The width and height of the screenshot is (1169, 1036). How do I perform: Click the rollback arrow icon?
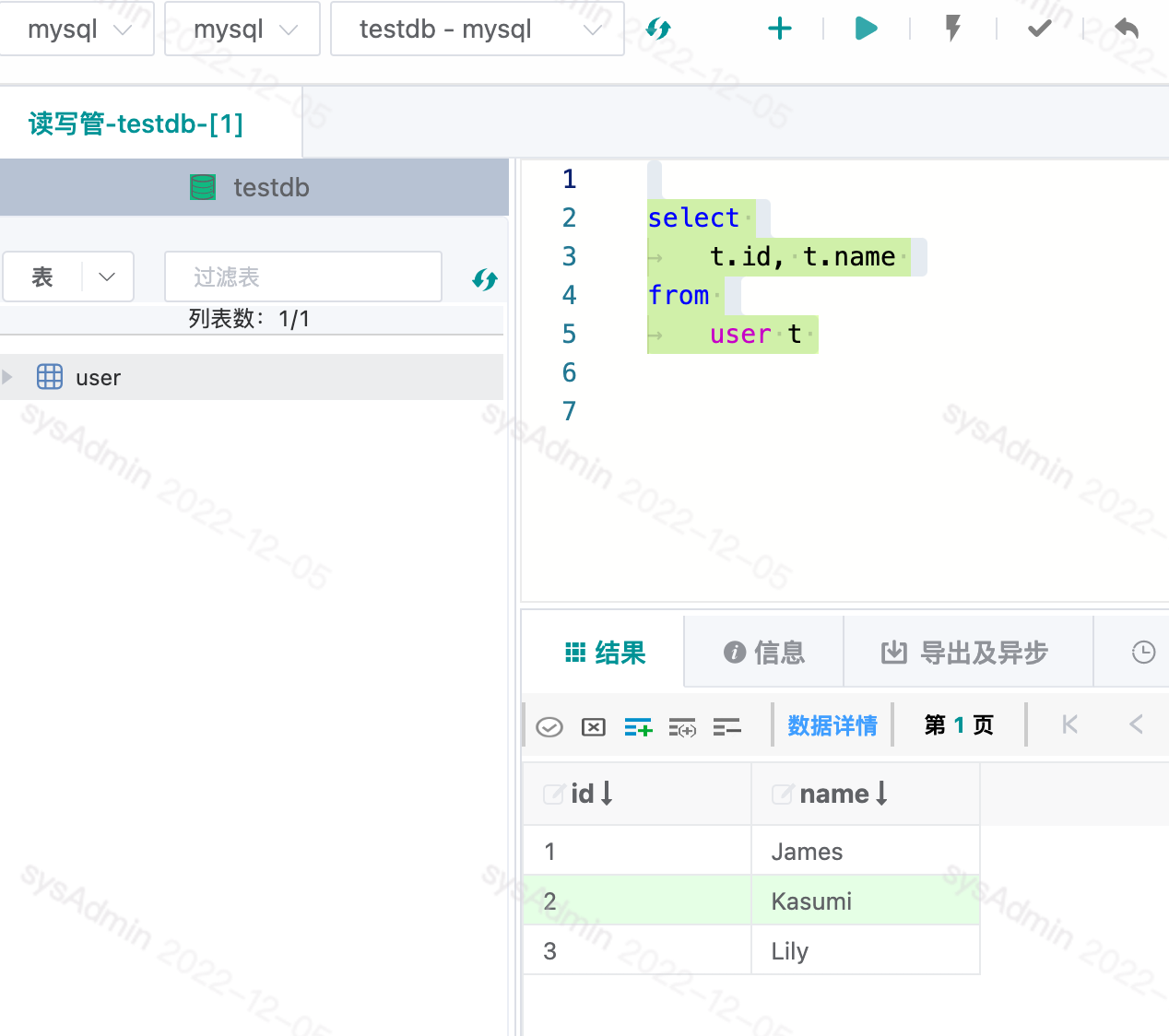(x=1127, y=29)
